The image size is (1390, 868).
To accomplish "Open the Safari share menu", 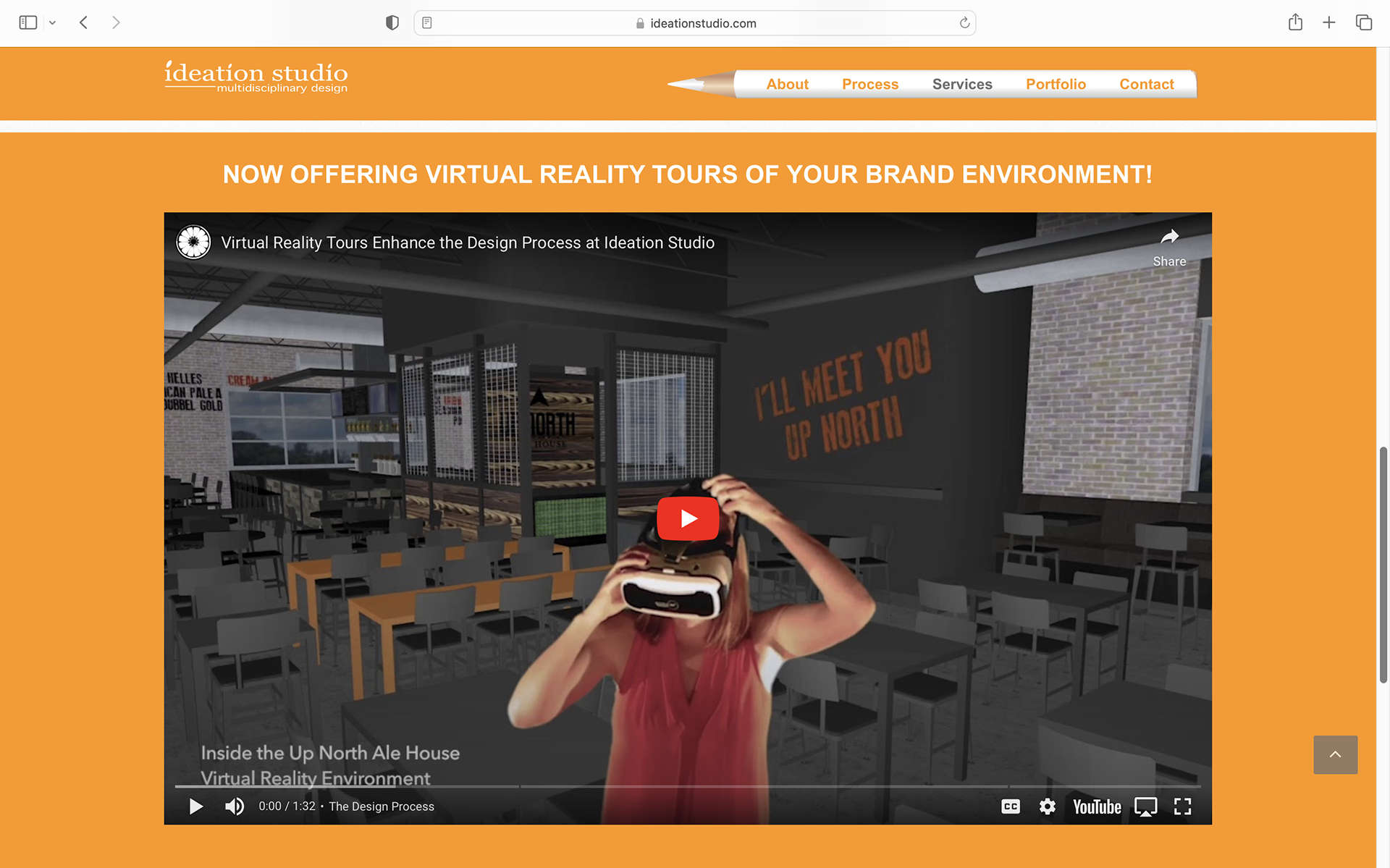I will tap(1295, 22).
